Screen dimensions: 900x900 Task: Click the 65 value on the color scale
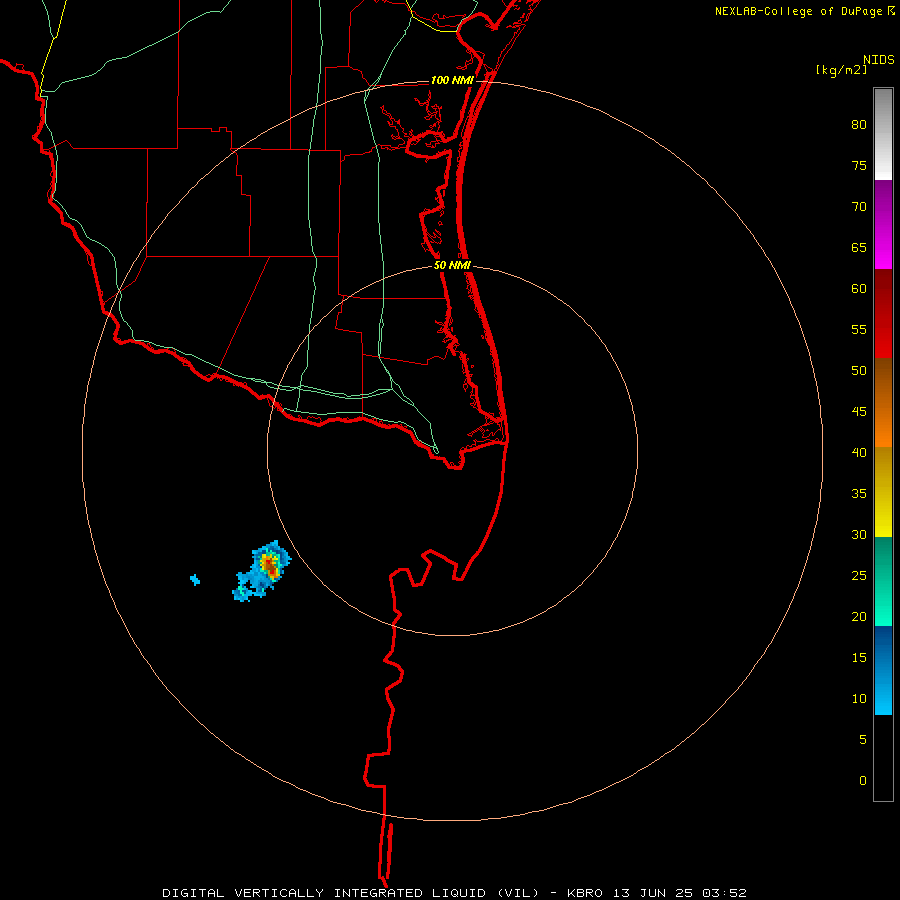(x=859, y=247)
